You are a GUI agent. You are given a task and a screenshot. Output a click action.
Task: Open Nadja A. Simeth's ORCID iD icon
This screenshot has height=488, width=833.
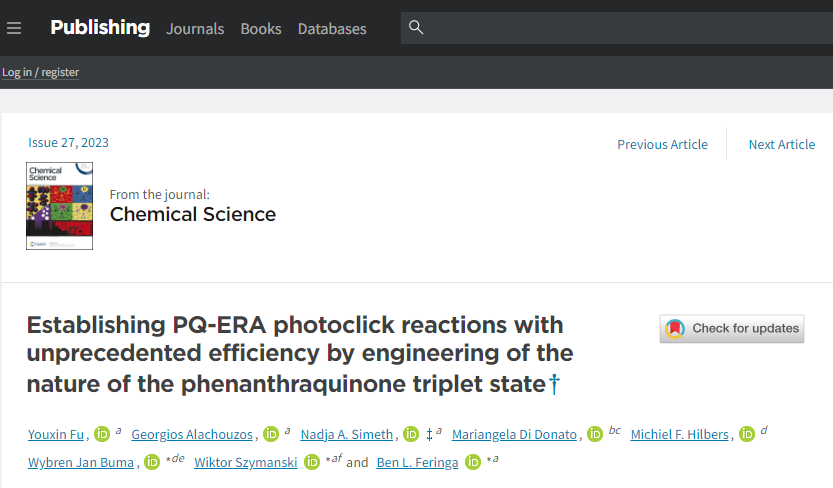411,434
